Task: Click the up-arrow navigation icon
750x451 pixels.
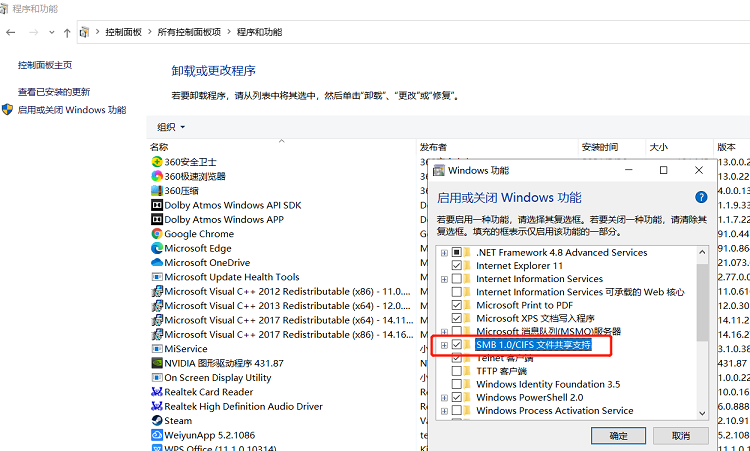Action: click(67, 33)
